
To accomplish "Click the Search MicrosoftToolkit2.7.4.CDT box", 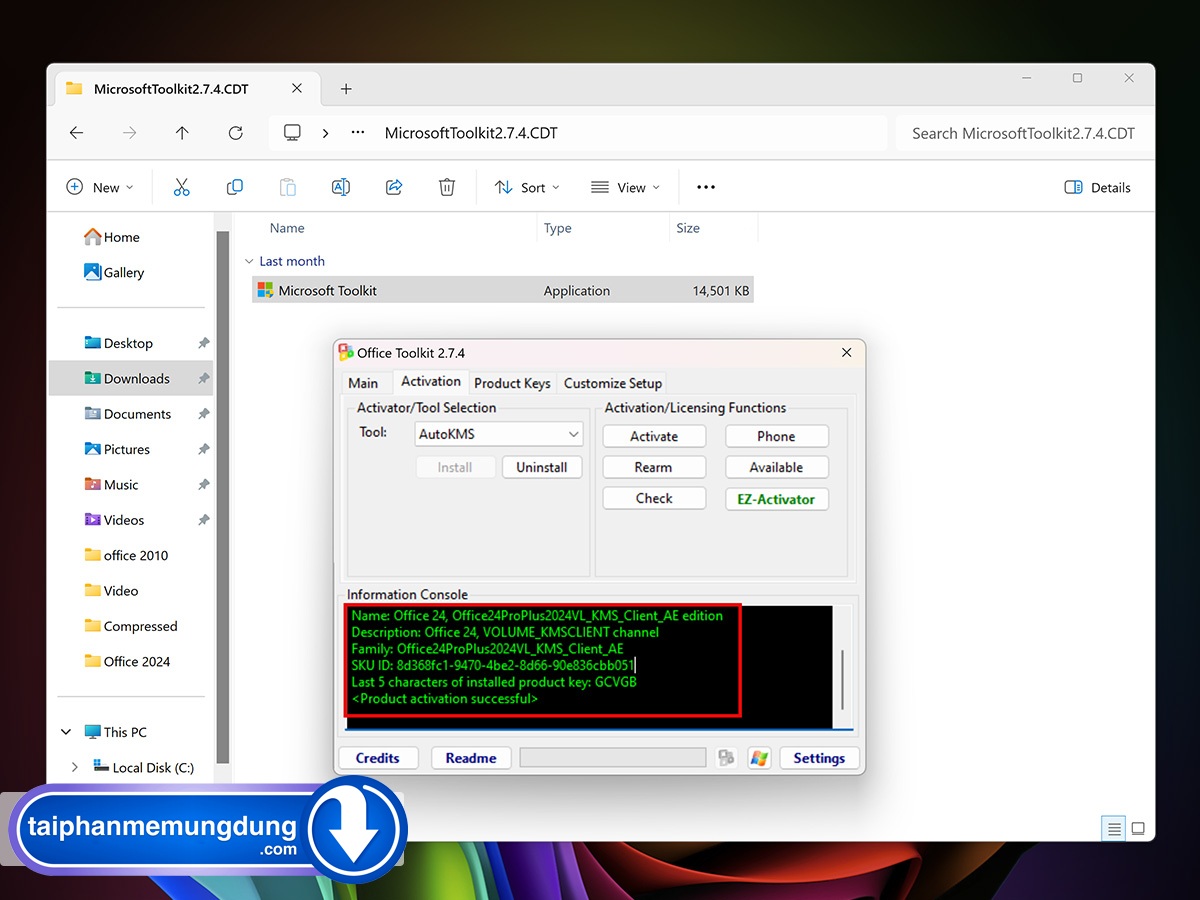I will pyautogui.click(x=1022, y=133).
